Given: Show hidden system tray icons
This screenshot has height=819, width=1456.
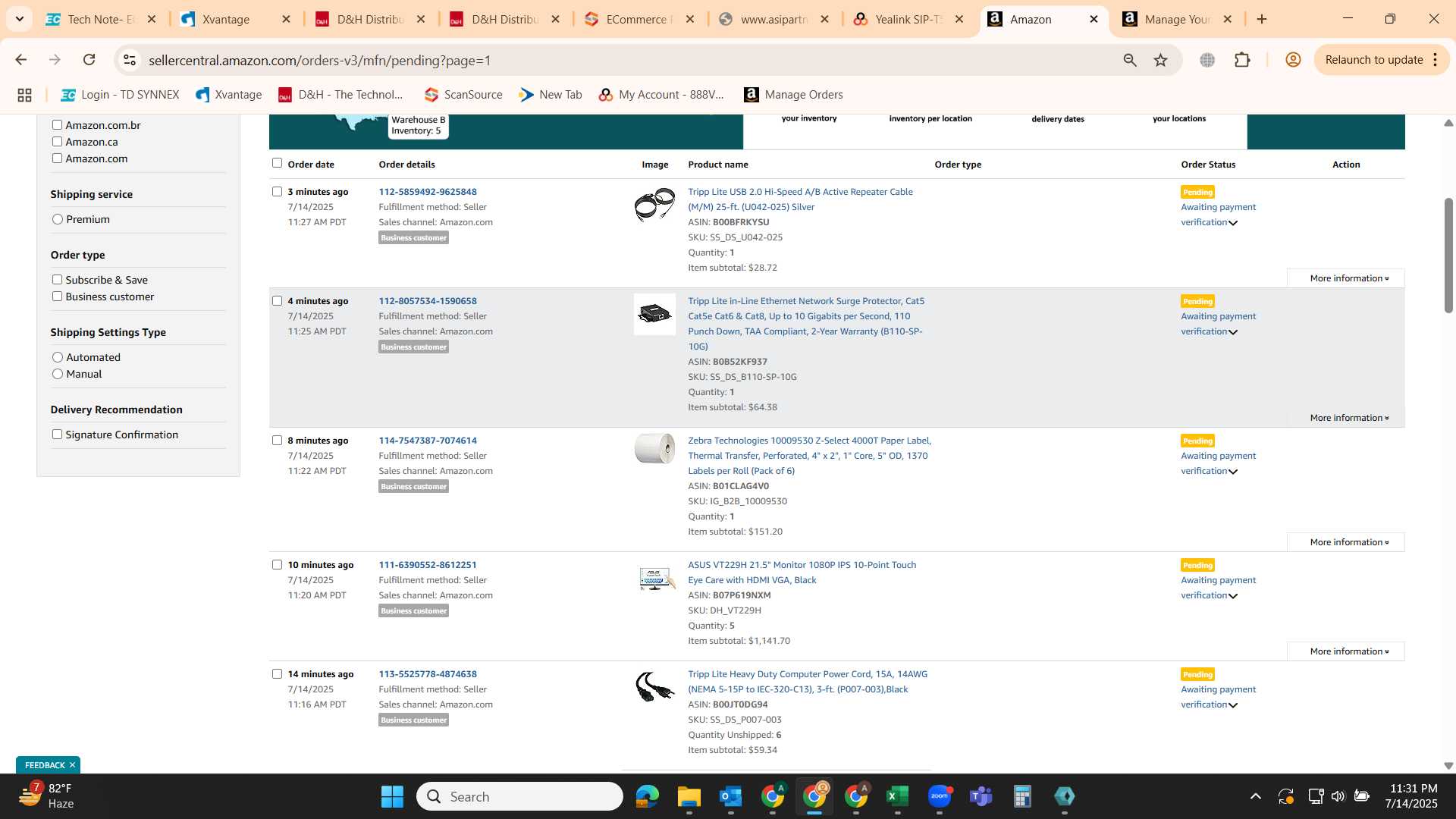Looking at the screenshot, I should point(1256,796).
